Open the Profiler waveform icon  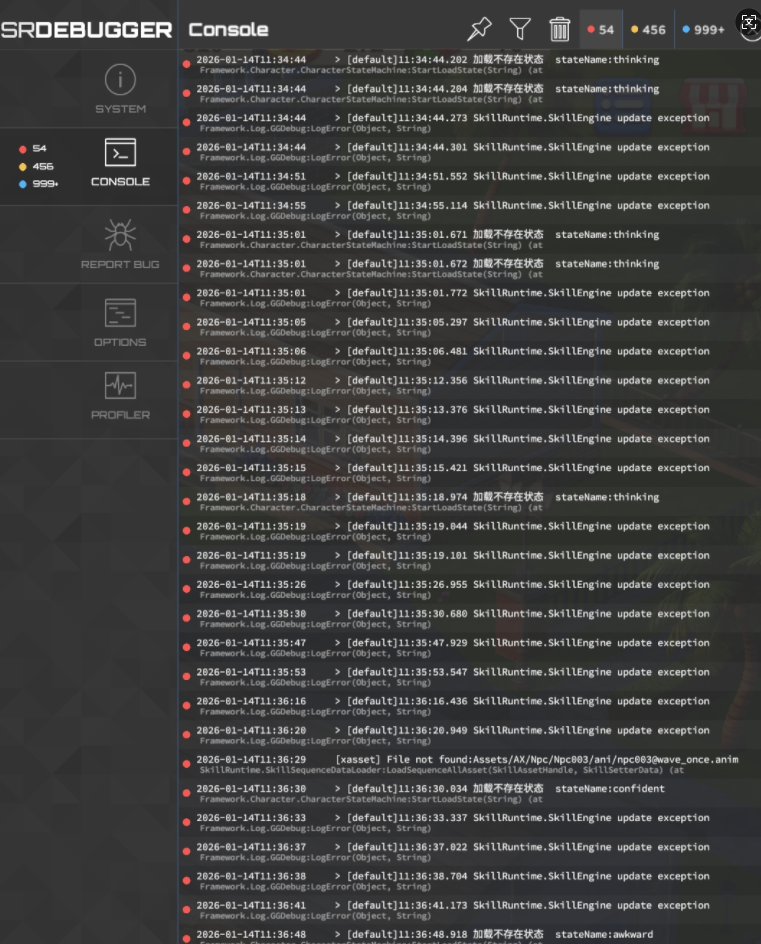coord(120,385)
